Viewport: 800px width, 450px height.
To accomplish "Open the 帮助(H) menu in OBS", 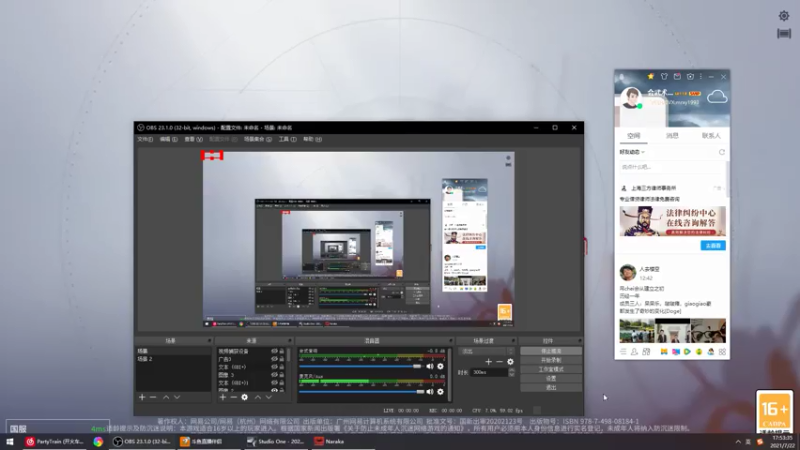I will tap(312, 139).
